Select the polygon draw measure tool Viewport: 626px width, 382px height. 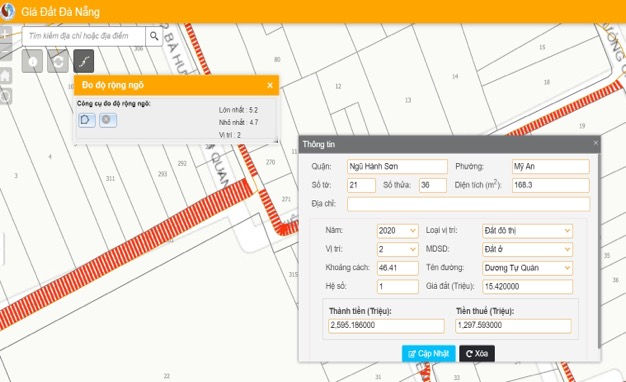point(87,120)
